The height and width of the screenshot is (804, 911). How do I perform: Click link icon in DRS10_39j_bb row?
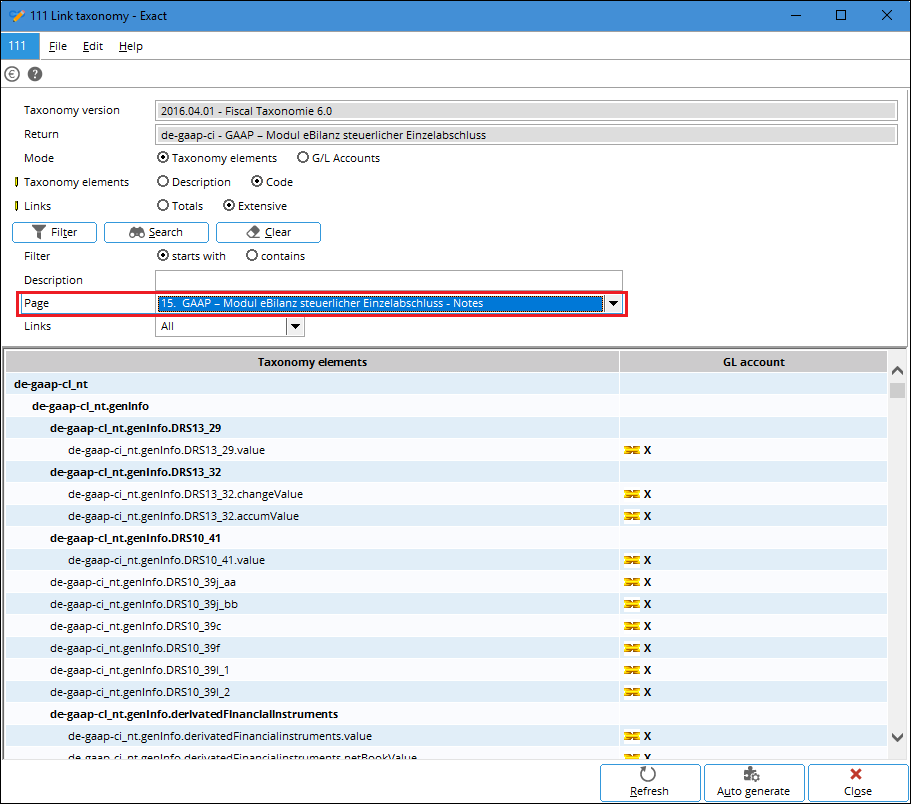click(x=632, y=605)
